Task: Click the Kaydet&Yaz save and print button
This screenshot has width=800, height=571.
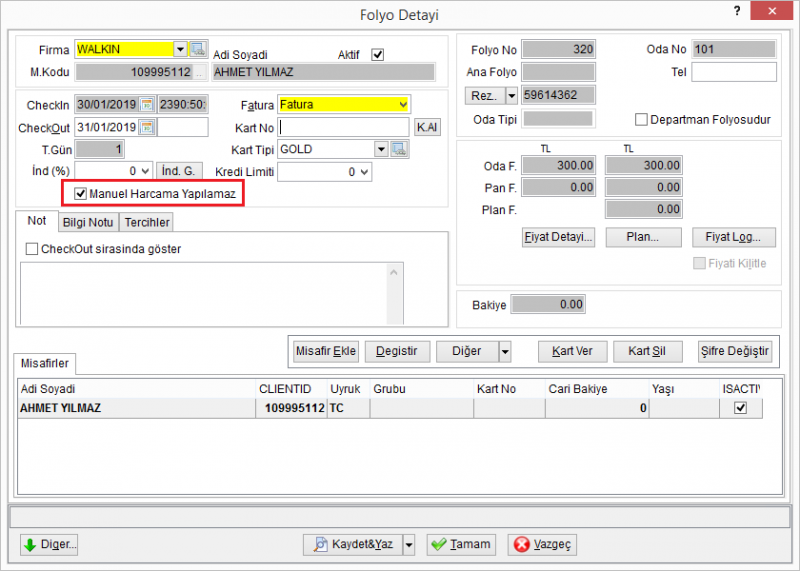Action: pyautogui.click(x=353, y=544)
